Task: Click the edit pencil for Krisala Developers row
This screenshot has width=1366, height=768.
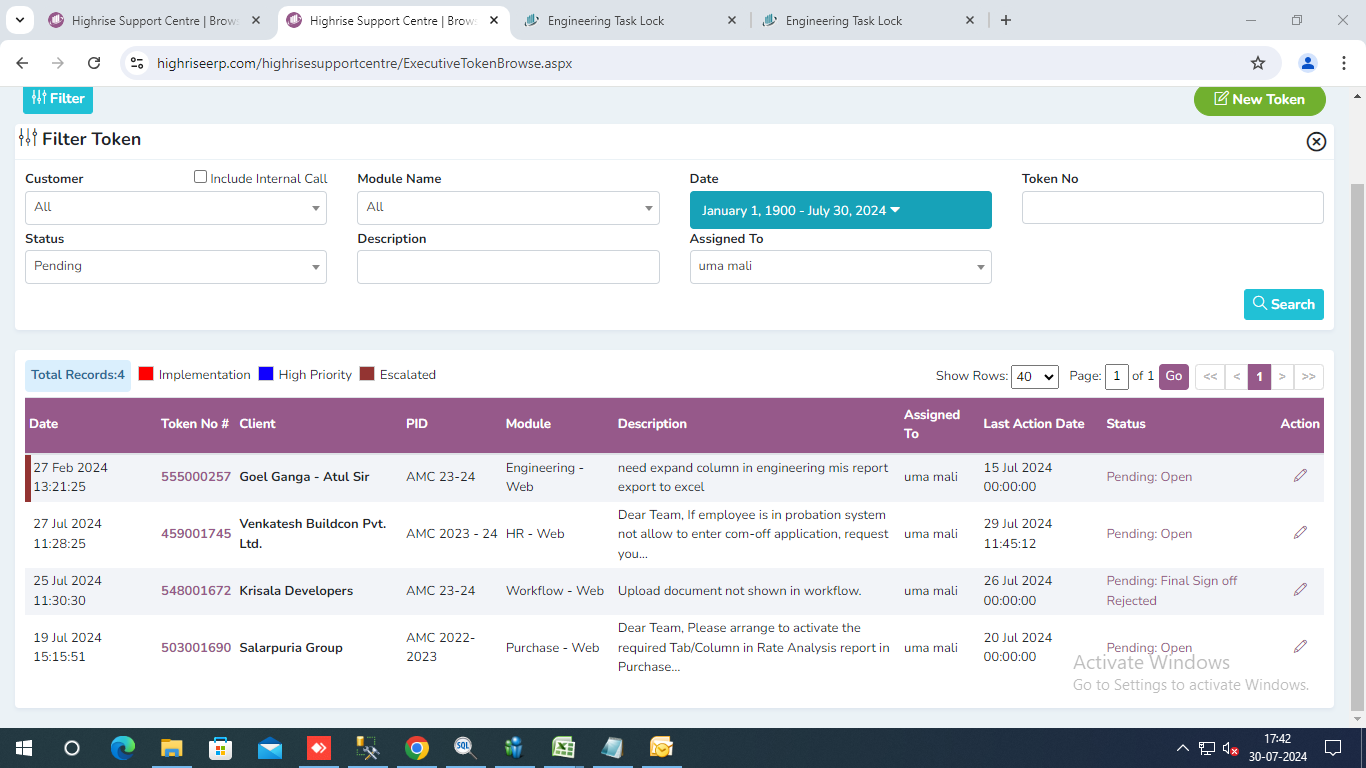Action: click(1300, 590)
